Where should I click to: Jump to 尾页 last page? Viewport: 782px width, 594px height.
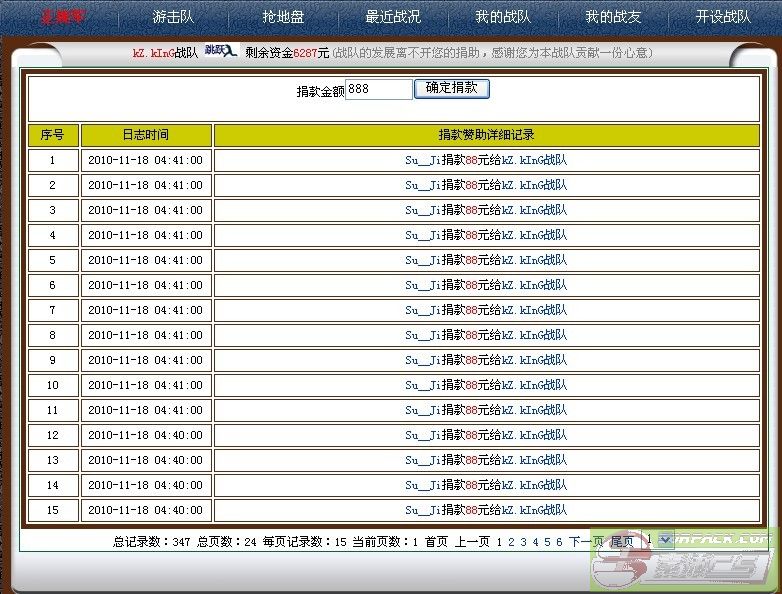pyautogui.click(x=621, y=542)
